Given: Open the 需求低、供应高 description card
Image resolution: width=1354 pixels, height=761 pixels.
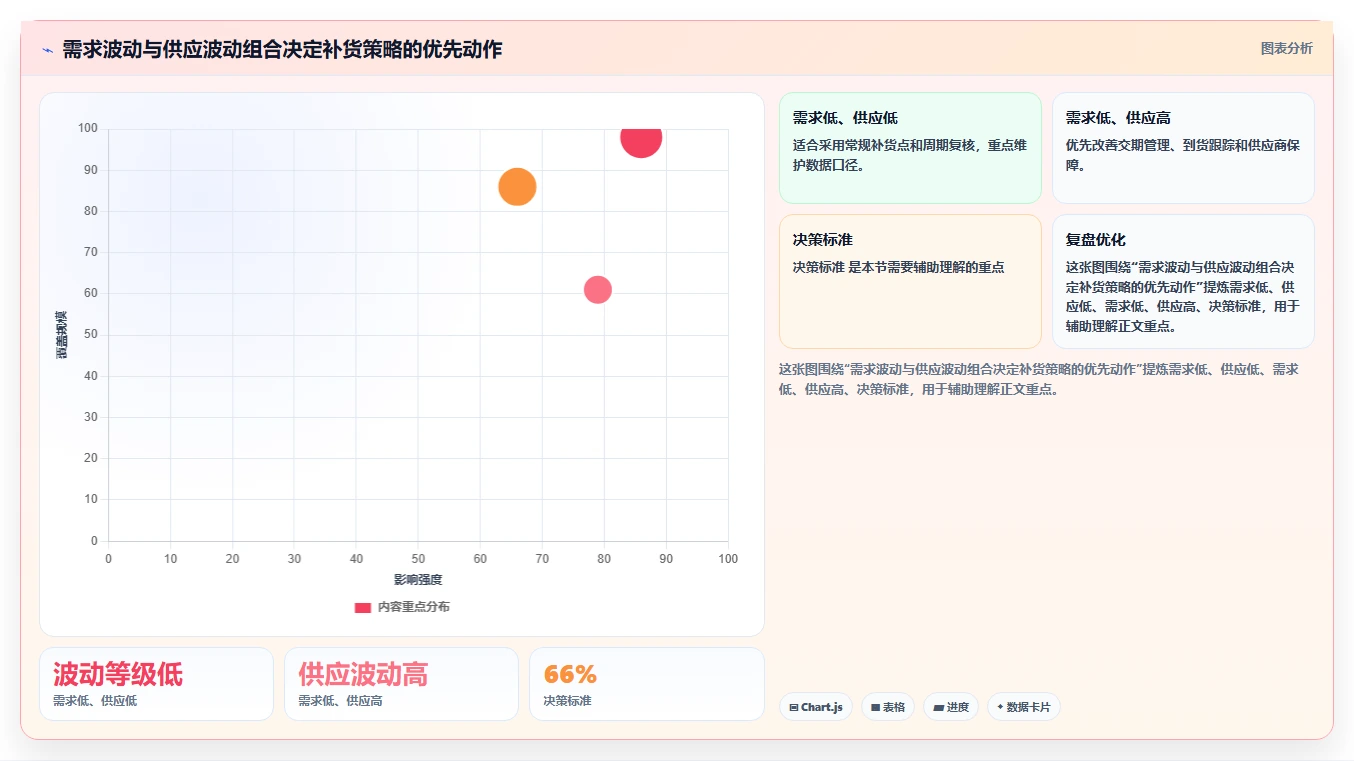Looking at the screenshot, I should pyautogui.click(x=1183, y=148).
